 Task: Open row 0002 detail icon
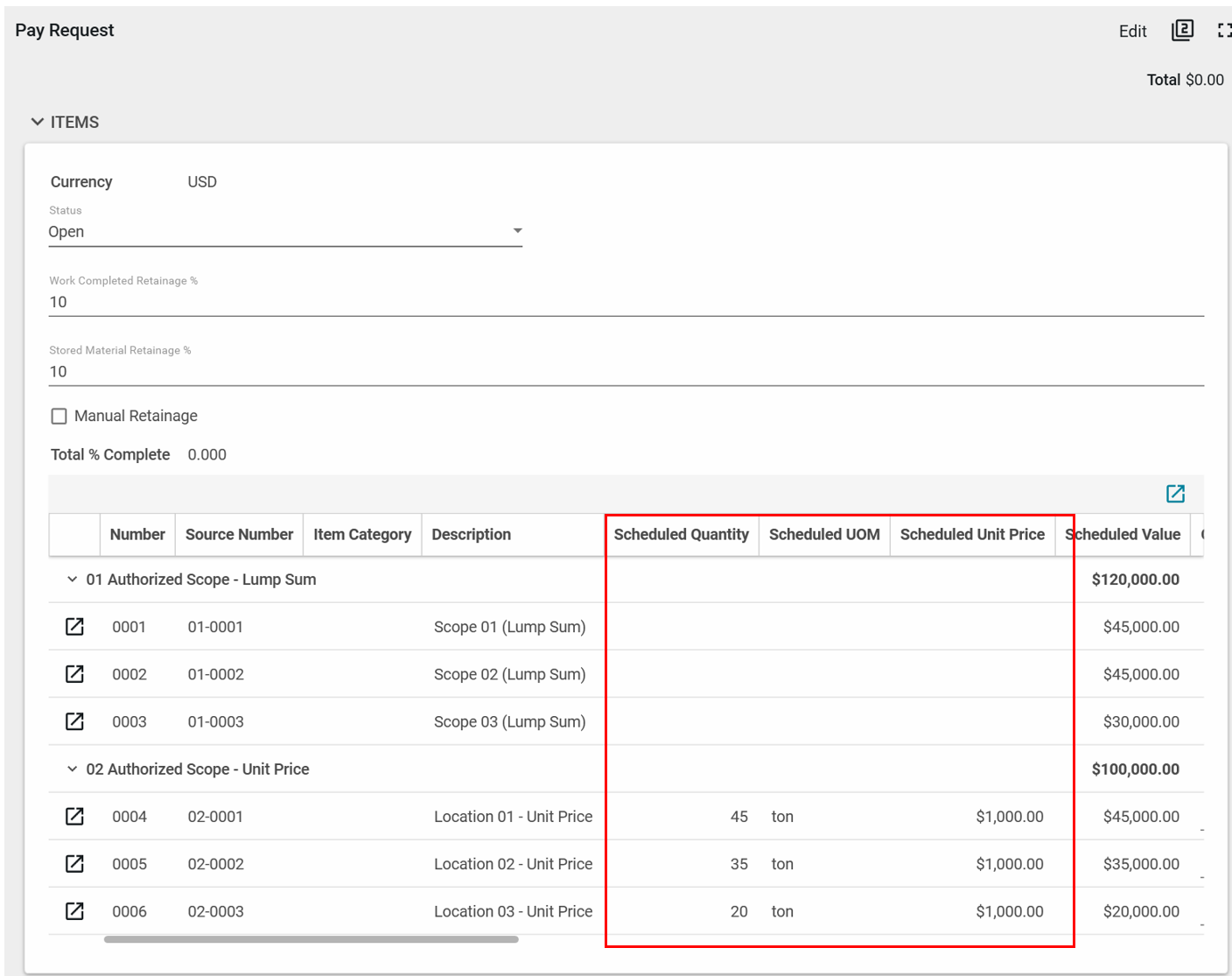pos(75,674)
